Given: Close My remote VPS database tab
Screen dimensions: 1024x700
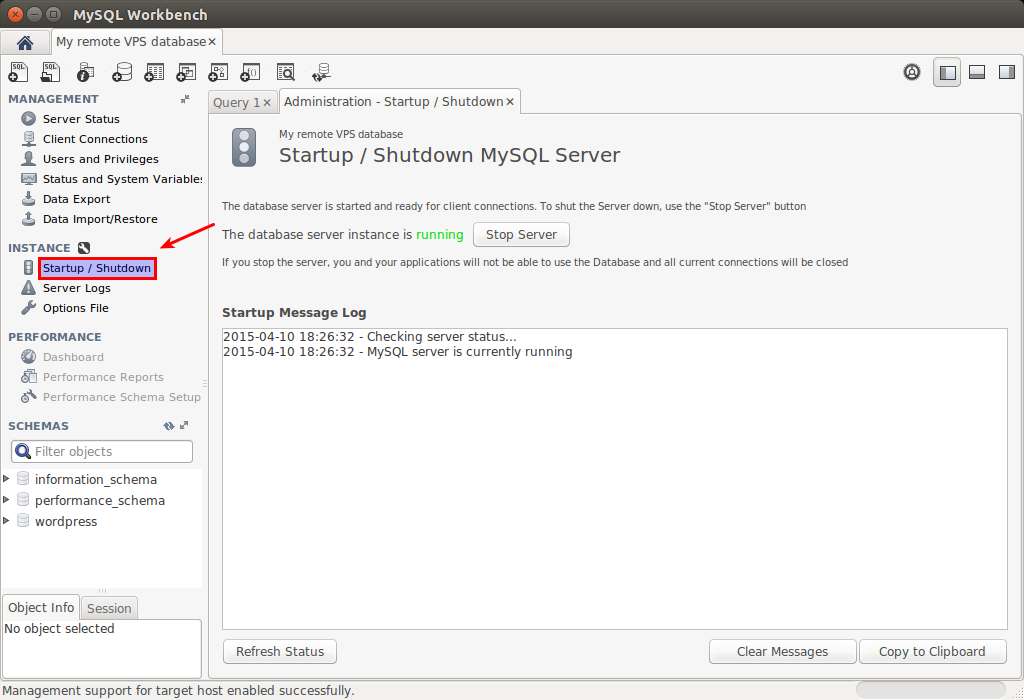Looking at the screenshot, I should (212, 42).
